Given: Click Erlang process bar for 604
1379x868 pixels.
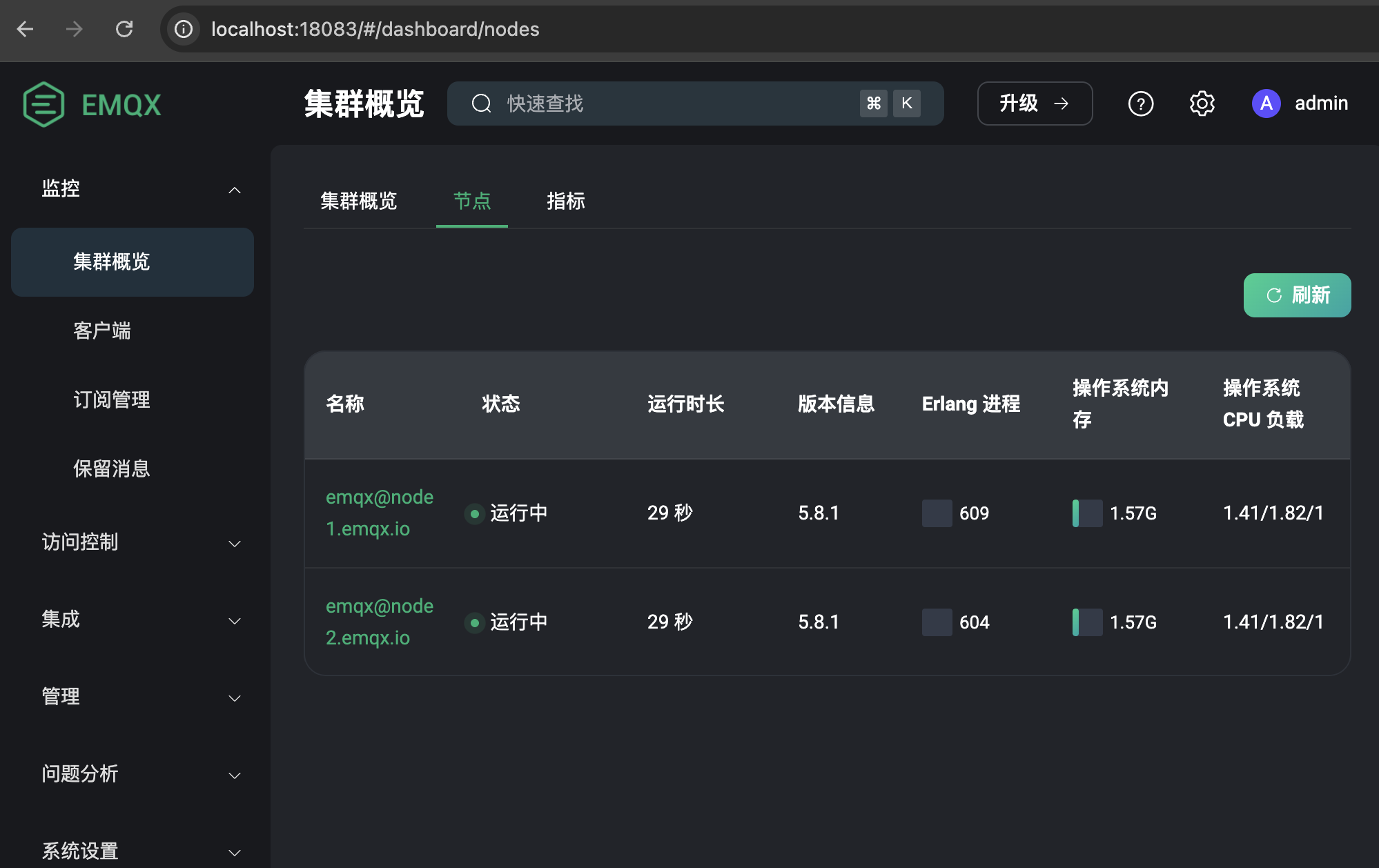Looking at the screenshot, I should point(937,622).
